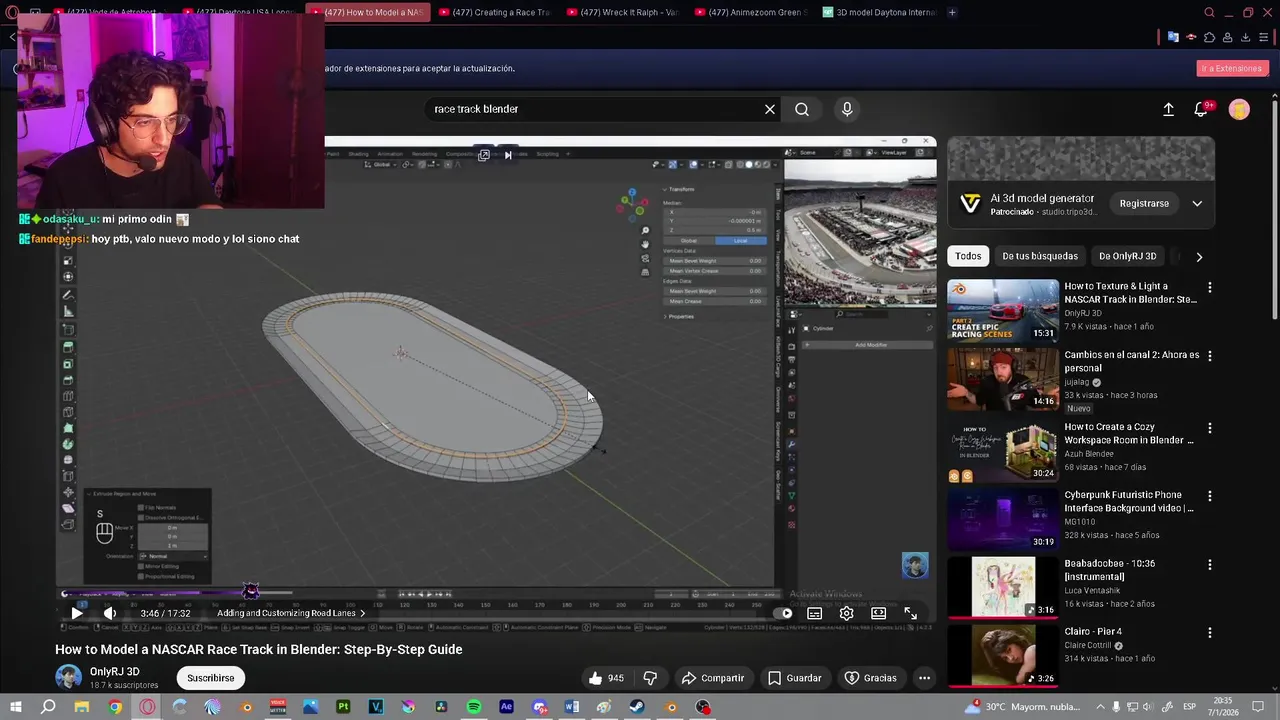Open the OnlyRJ 3D channel avatar
1280x720 pixels.
[68, 677]
